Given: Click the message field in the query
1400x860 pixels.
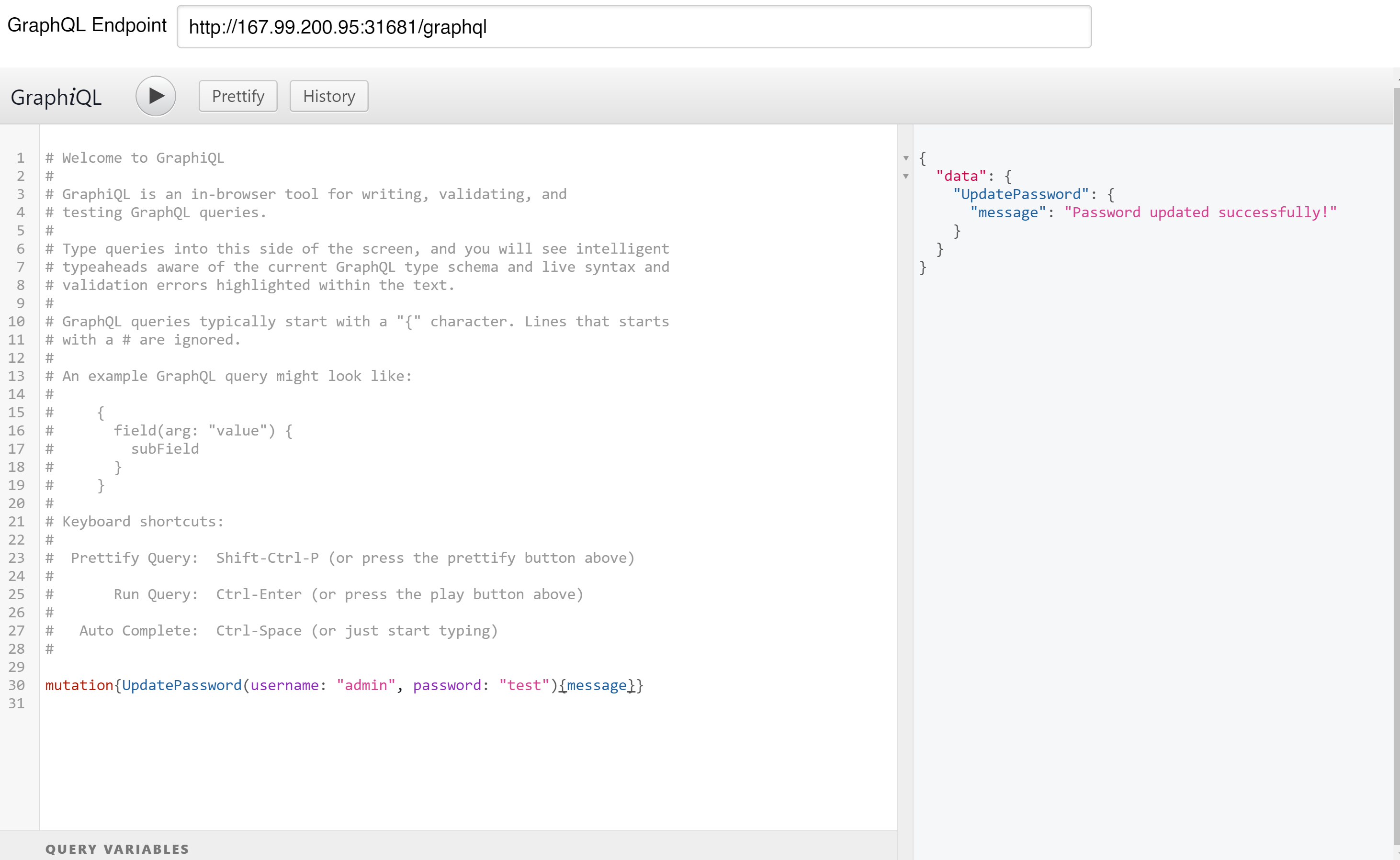Looking at the screenshot, I should 596,685.
